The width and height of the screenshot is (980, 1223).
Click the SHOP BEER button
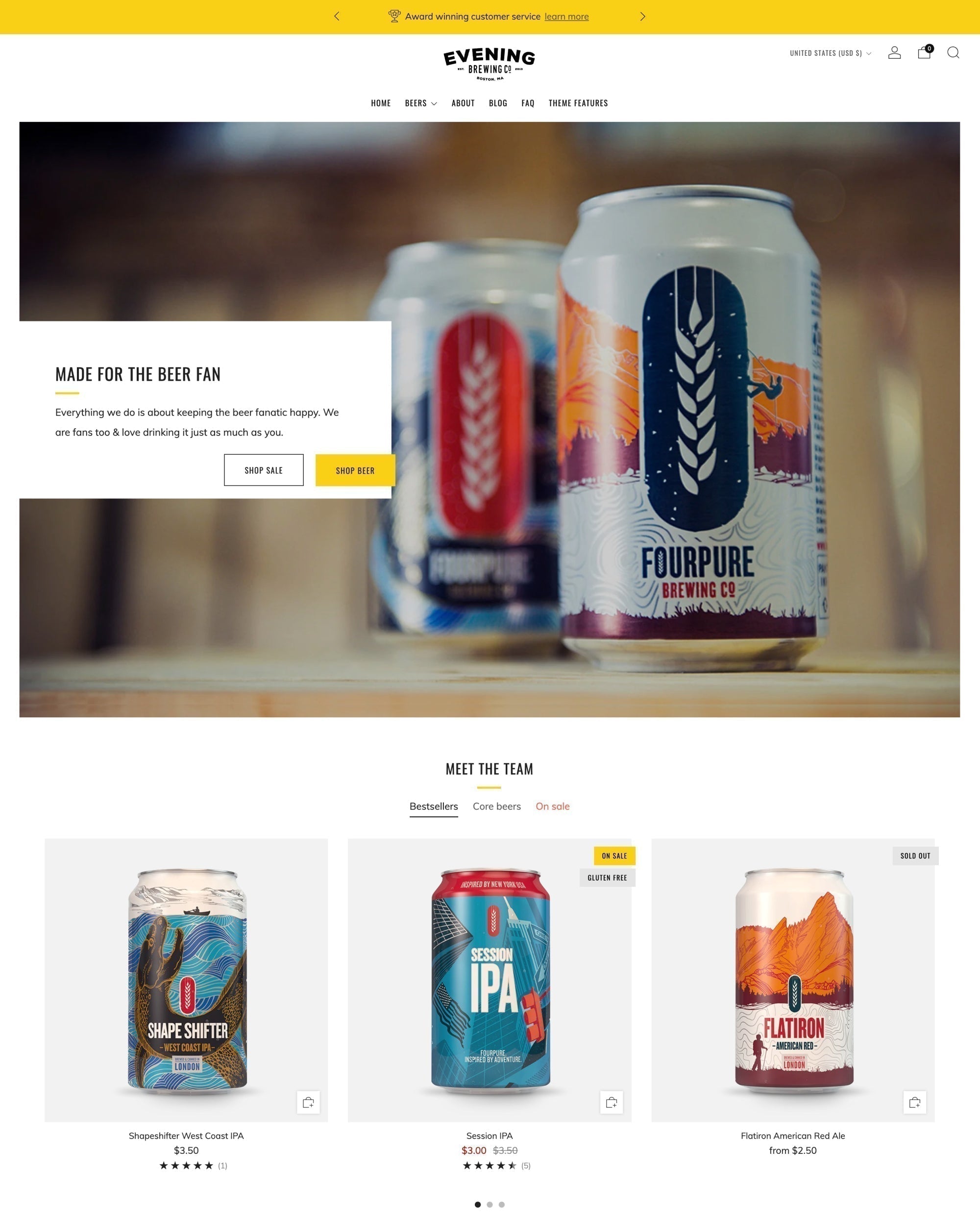tap(354, 470)
